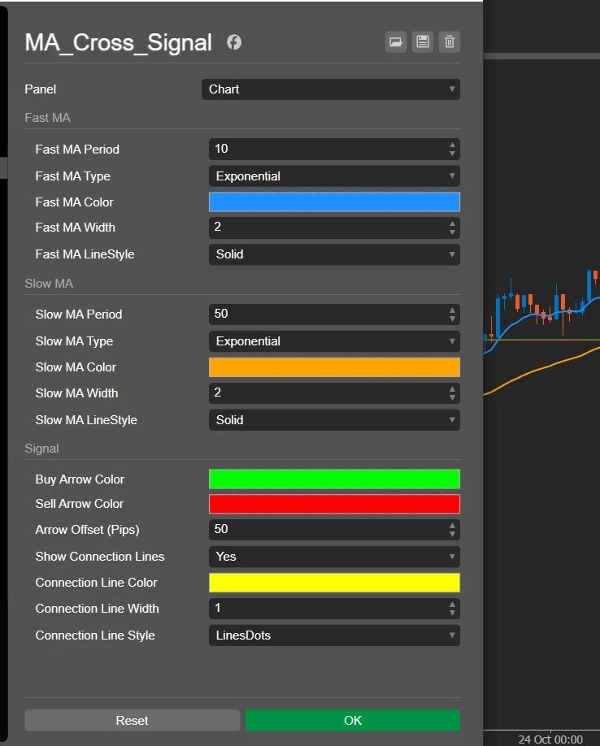Open the Slow MA LineStyle dropdown
The width and height of the screenshot is (600, 746).
pos(334,420)
